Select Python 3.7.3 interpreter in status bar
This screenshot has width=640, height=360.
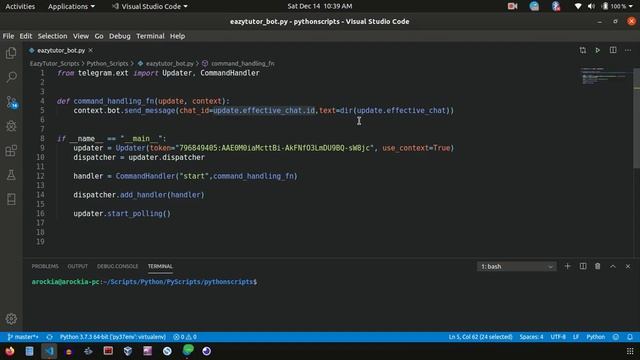[x=113, y=337]
